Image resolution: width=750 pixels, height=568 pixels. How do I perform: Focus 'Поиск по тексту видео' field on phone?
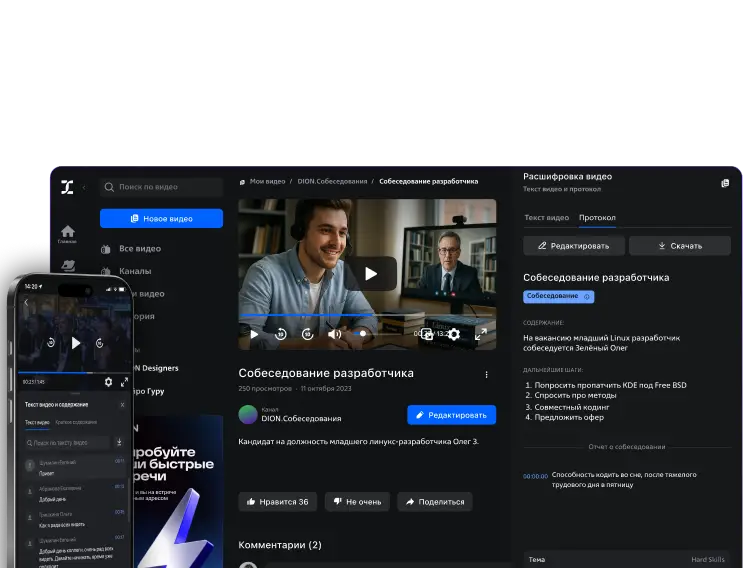[x=67, y=443]
